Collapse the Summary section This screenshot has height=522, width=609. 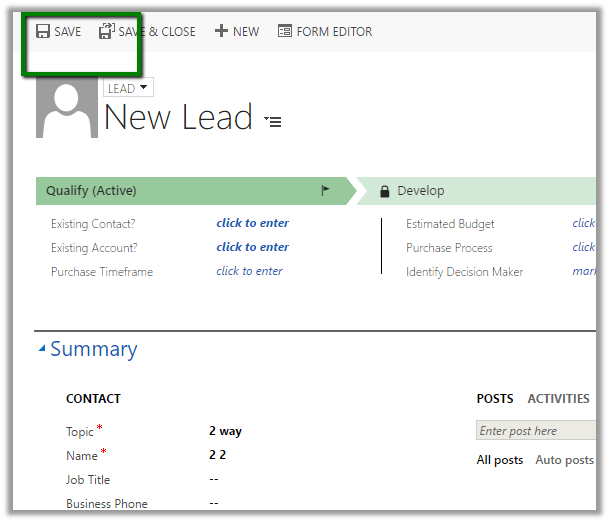(x=42, y=349)
